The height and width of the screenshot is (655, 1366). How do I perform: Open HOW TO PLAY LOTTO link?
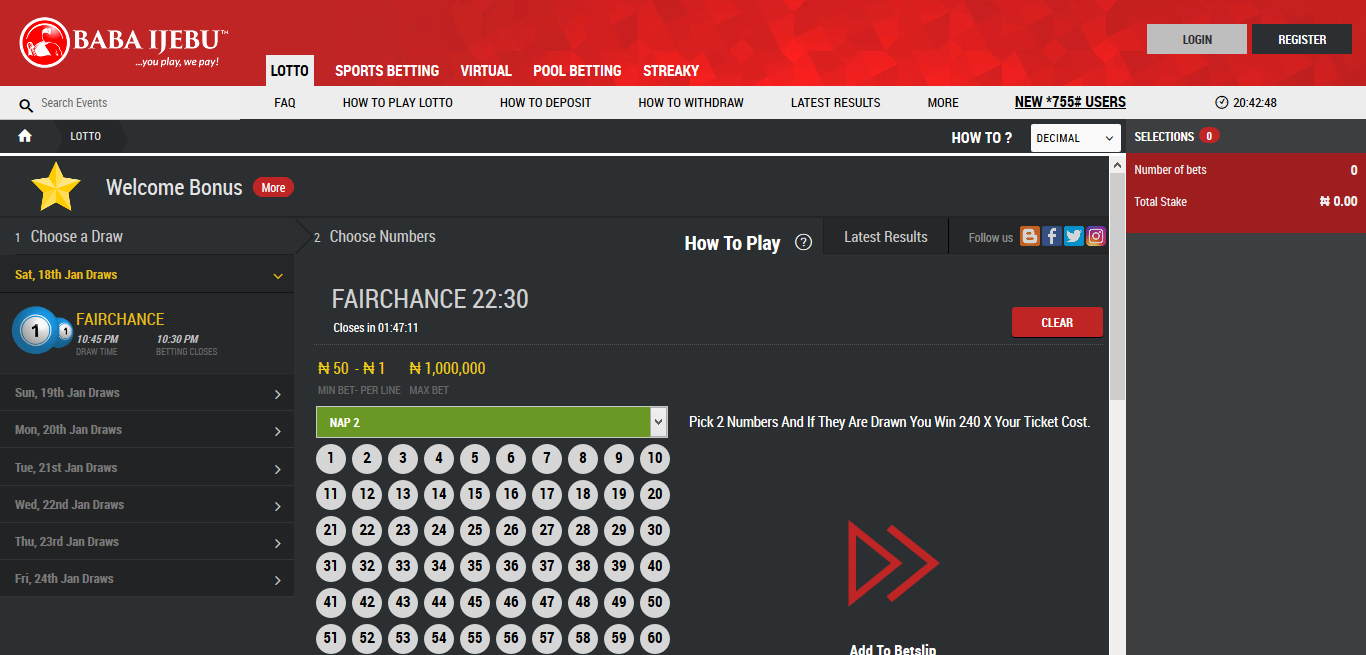[398, 102]
